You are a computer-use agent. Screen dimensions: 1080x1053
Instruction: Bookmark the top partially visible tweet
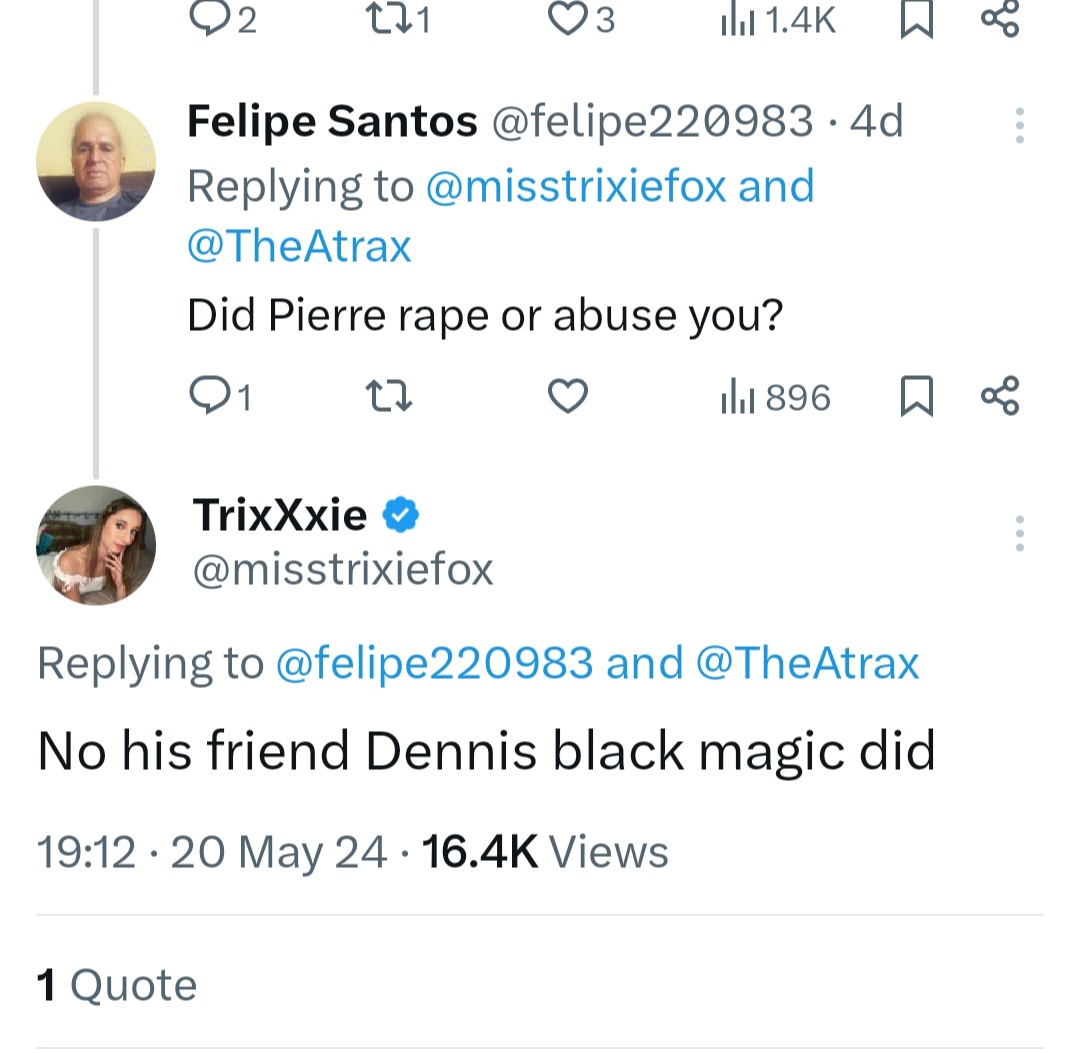coord(915,20)
